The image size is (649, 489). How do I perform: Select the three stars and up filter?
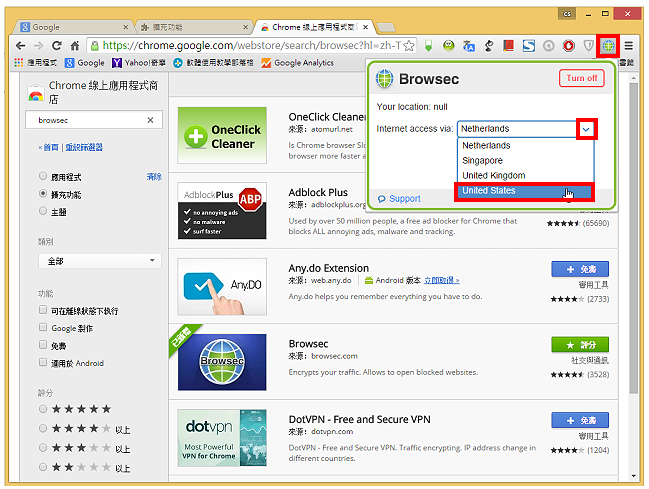coord(43,448)
